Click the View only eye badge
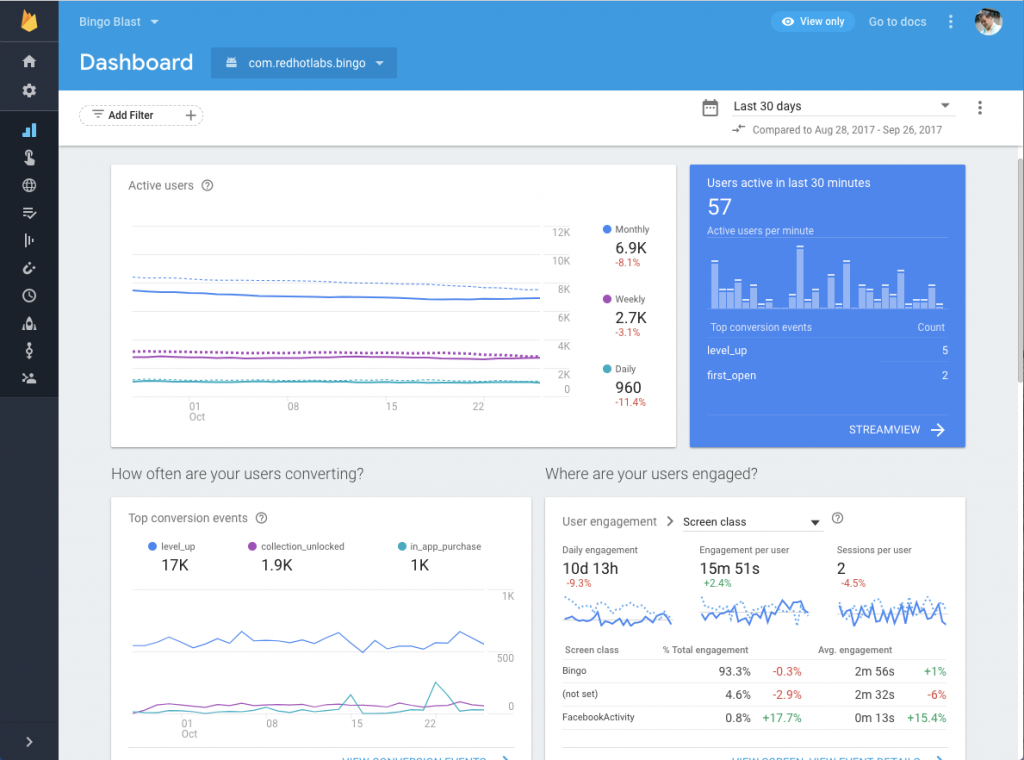The width and height of the screenshot is (1024, 760). click(x=812, y=22)
